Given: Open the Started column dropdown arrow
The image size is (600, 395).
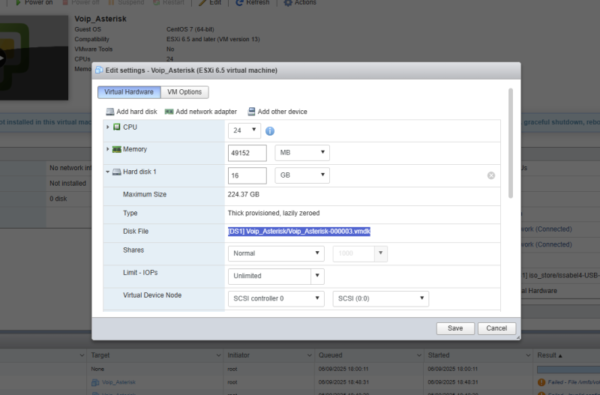Looking at the screenshot, I should 528,356.
